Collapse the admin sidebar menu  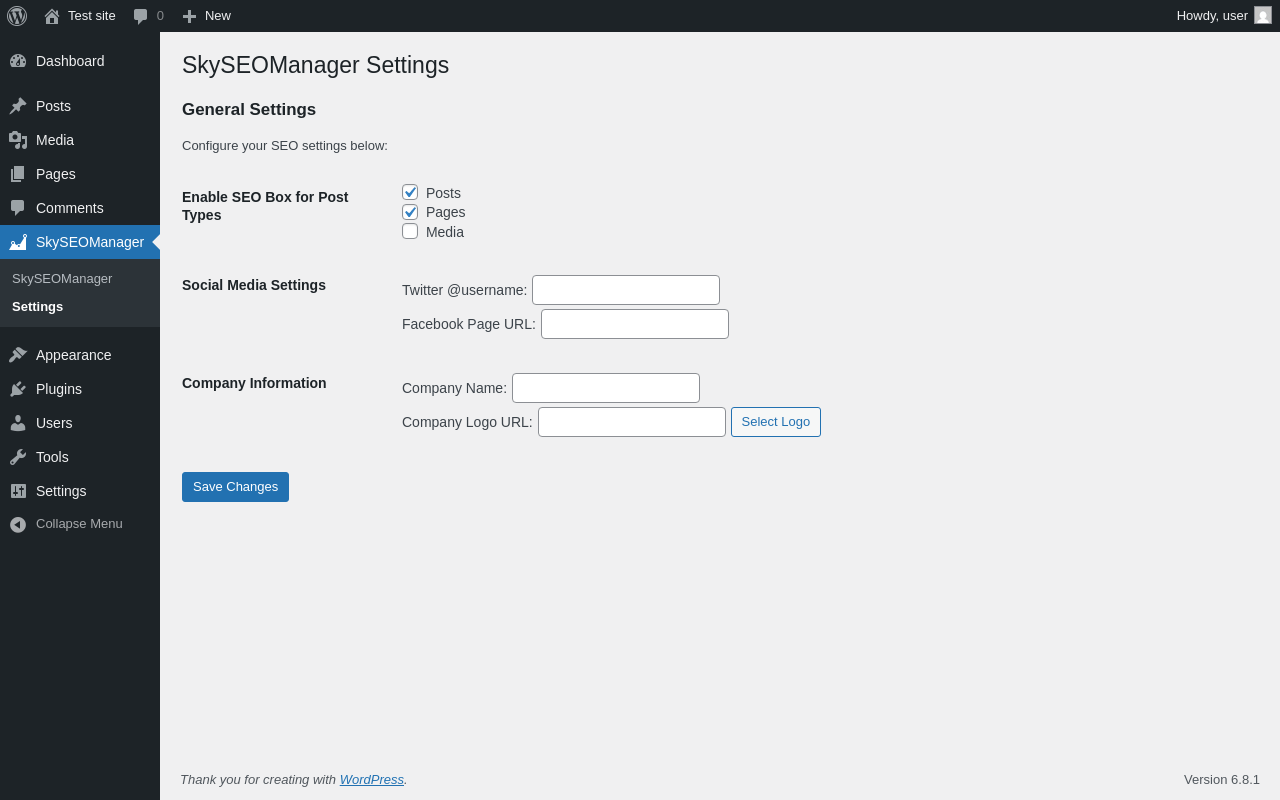pos(66,524)
